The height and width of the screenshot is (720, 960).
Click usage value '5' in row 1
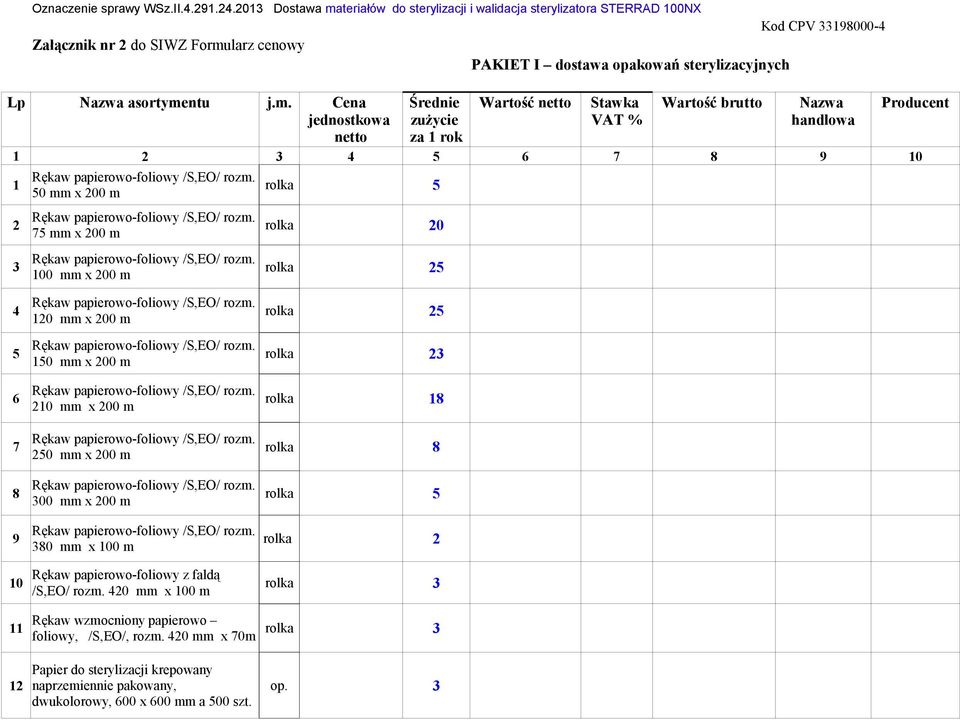click(436, 185)
